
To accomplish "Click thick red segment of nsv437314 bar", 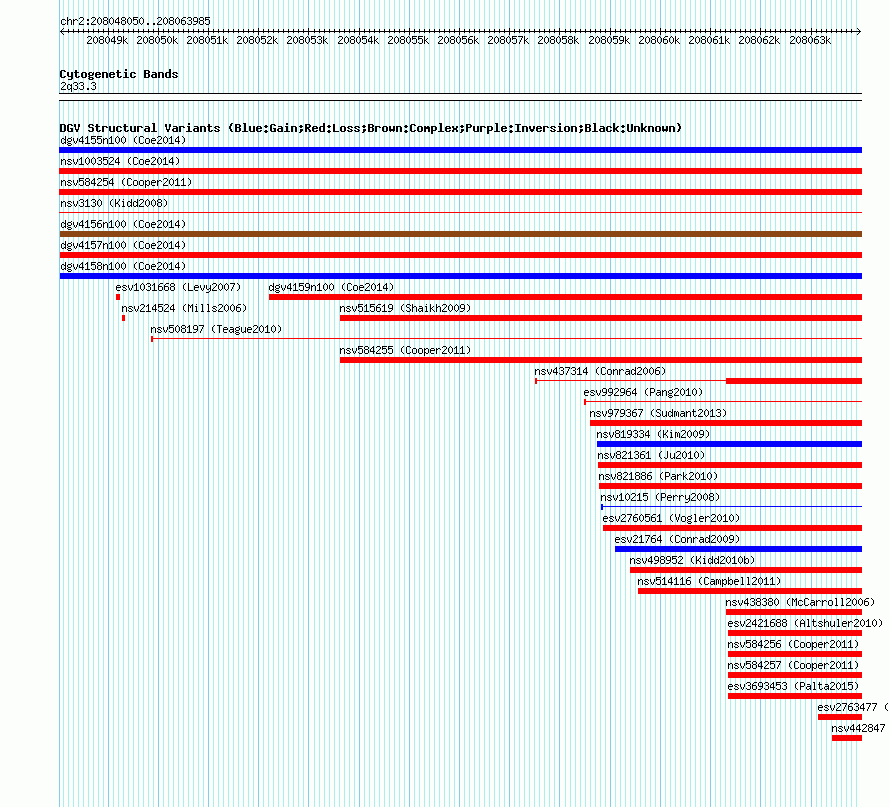I will coord(794,381).
